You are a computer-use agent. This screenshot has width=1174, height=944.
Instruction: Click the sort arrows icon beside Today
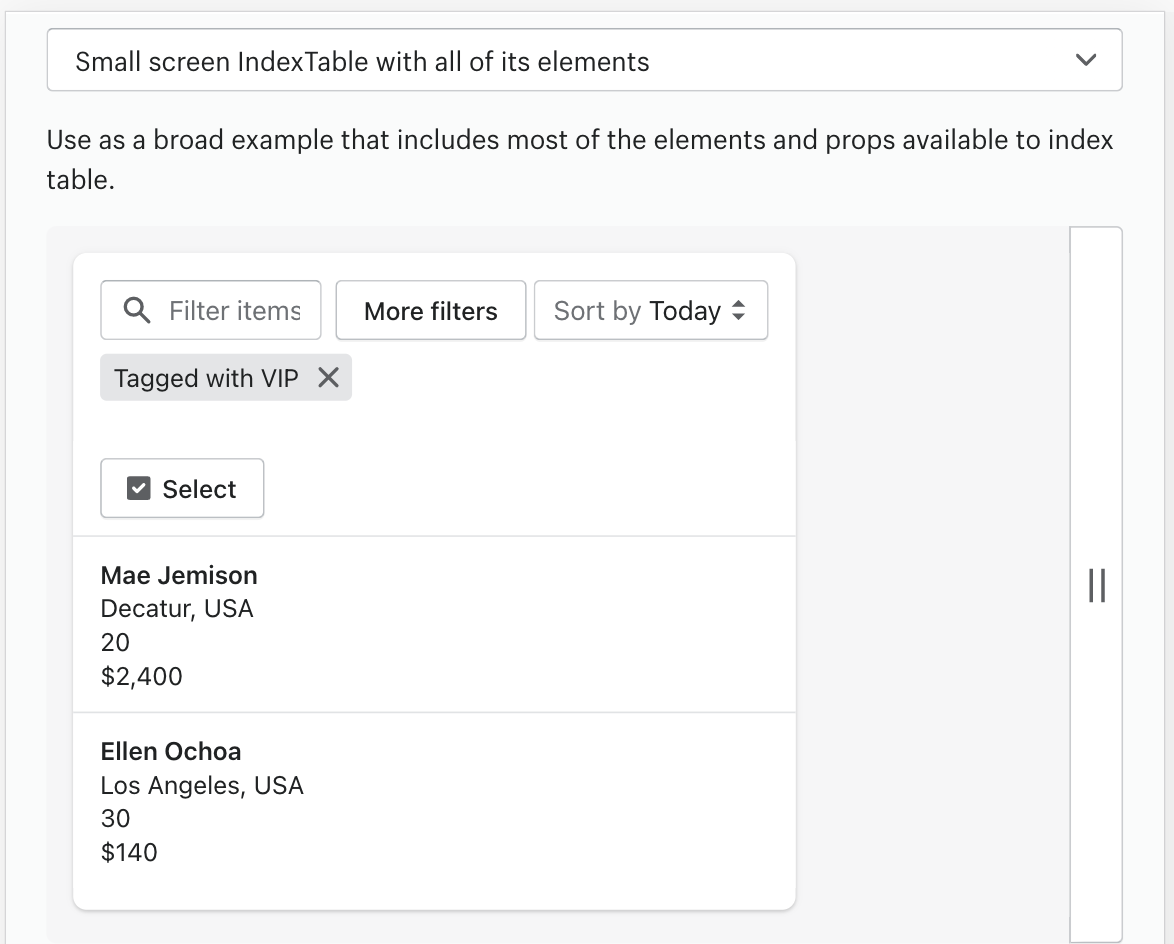(738, 311)
